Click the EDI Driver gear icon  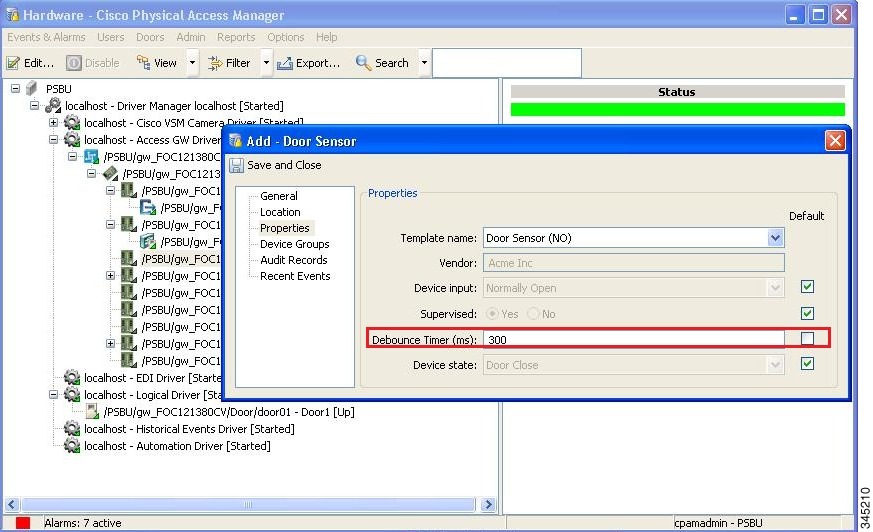tap(72, 377)
